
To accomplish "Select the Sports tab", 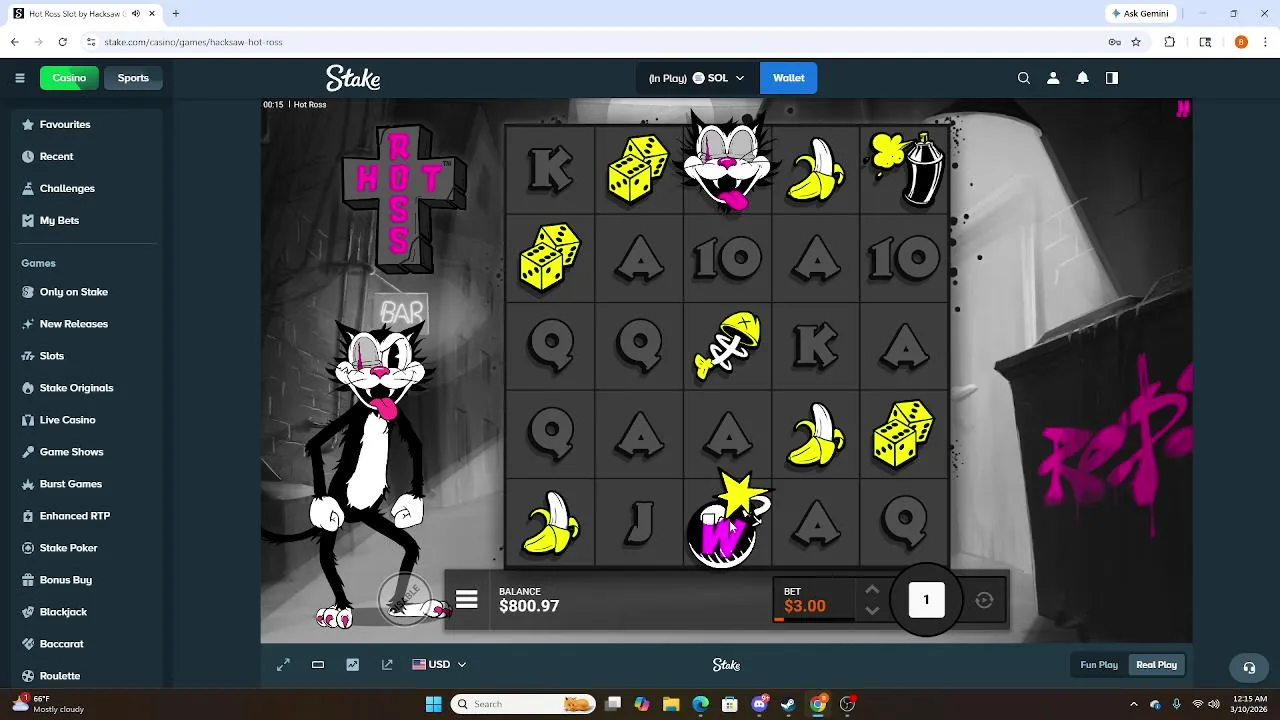I will 133,78.
